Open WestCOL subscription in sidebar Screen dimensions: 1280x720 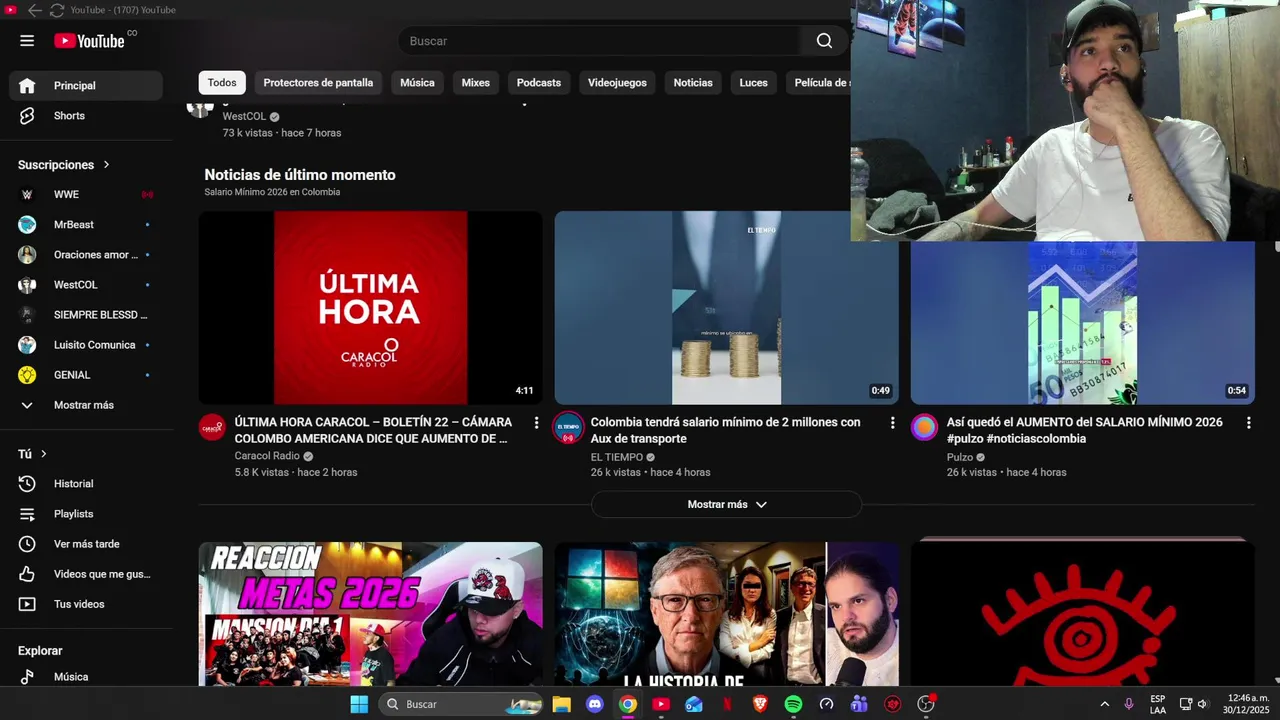click(x=86, y=284)
